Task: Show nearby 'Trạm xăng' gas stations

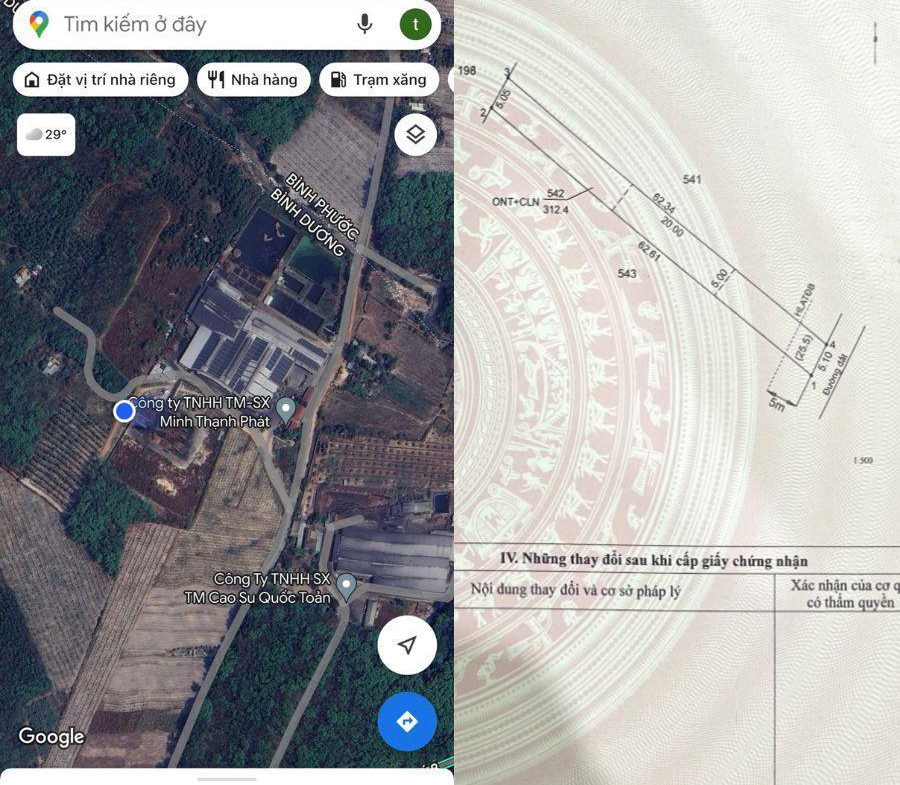Action: click(379, 80)
